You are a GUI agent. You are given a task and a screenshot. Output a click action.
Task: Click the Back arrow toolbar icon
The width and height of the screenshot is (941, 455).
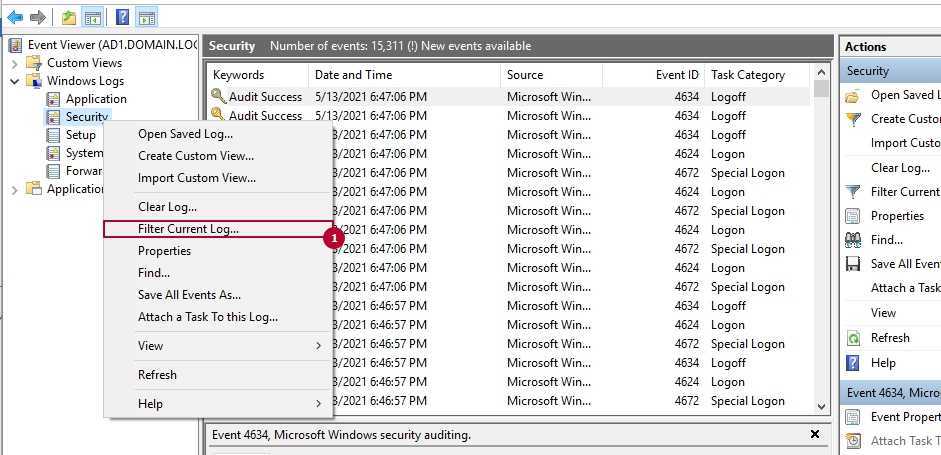15,17
